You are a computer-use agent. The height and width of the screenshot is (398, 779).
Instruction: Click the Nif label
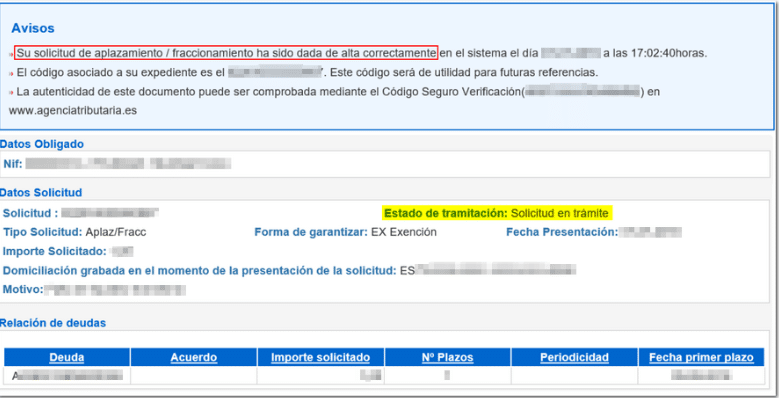13,163
